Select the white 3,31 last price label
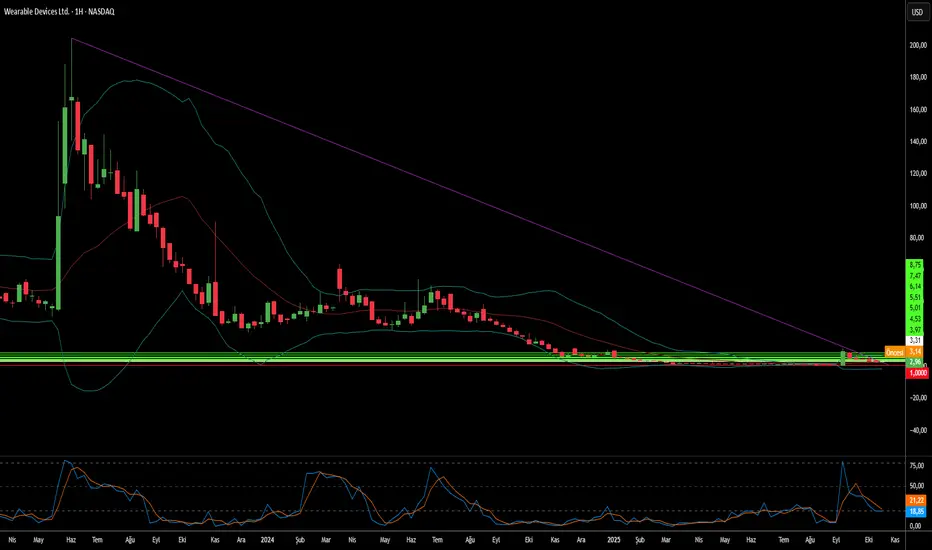Viewport: 932px width, 550px height. pos(915,341)
